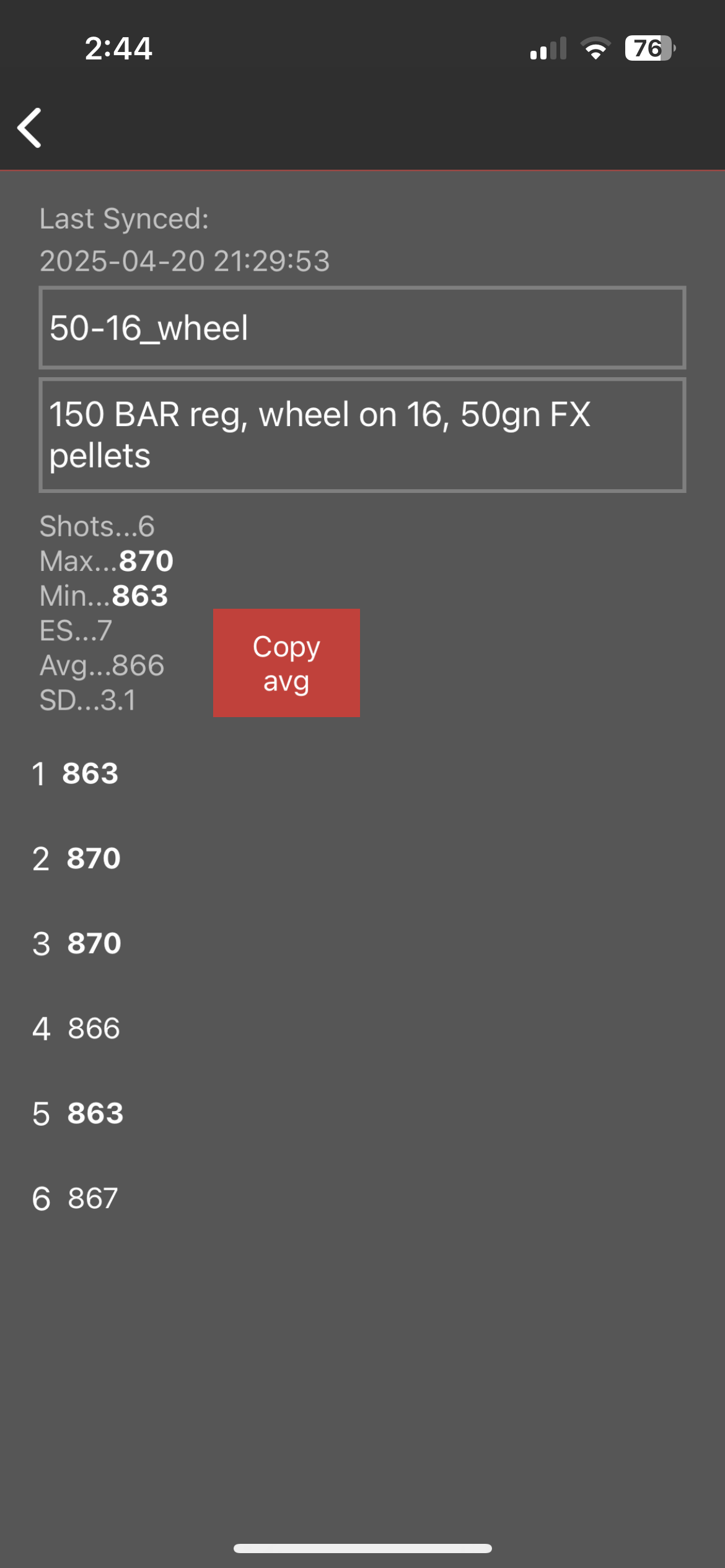Edit the 150 BAR reg notes field

click(362, 435)
